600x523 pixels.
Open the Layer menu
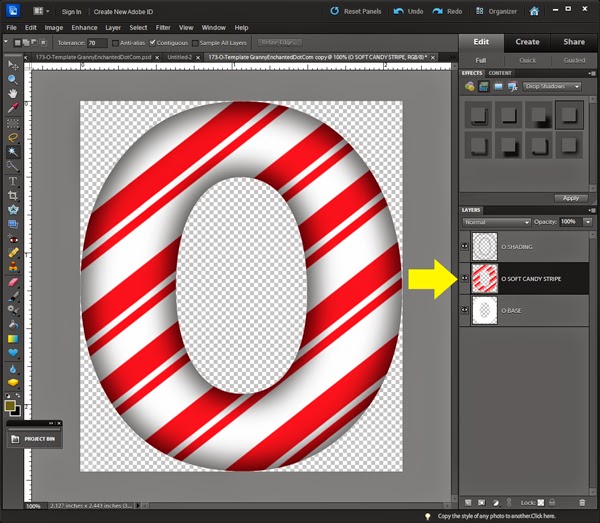[113, 28]
